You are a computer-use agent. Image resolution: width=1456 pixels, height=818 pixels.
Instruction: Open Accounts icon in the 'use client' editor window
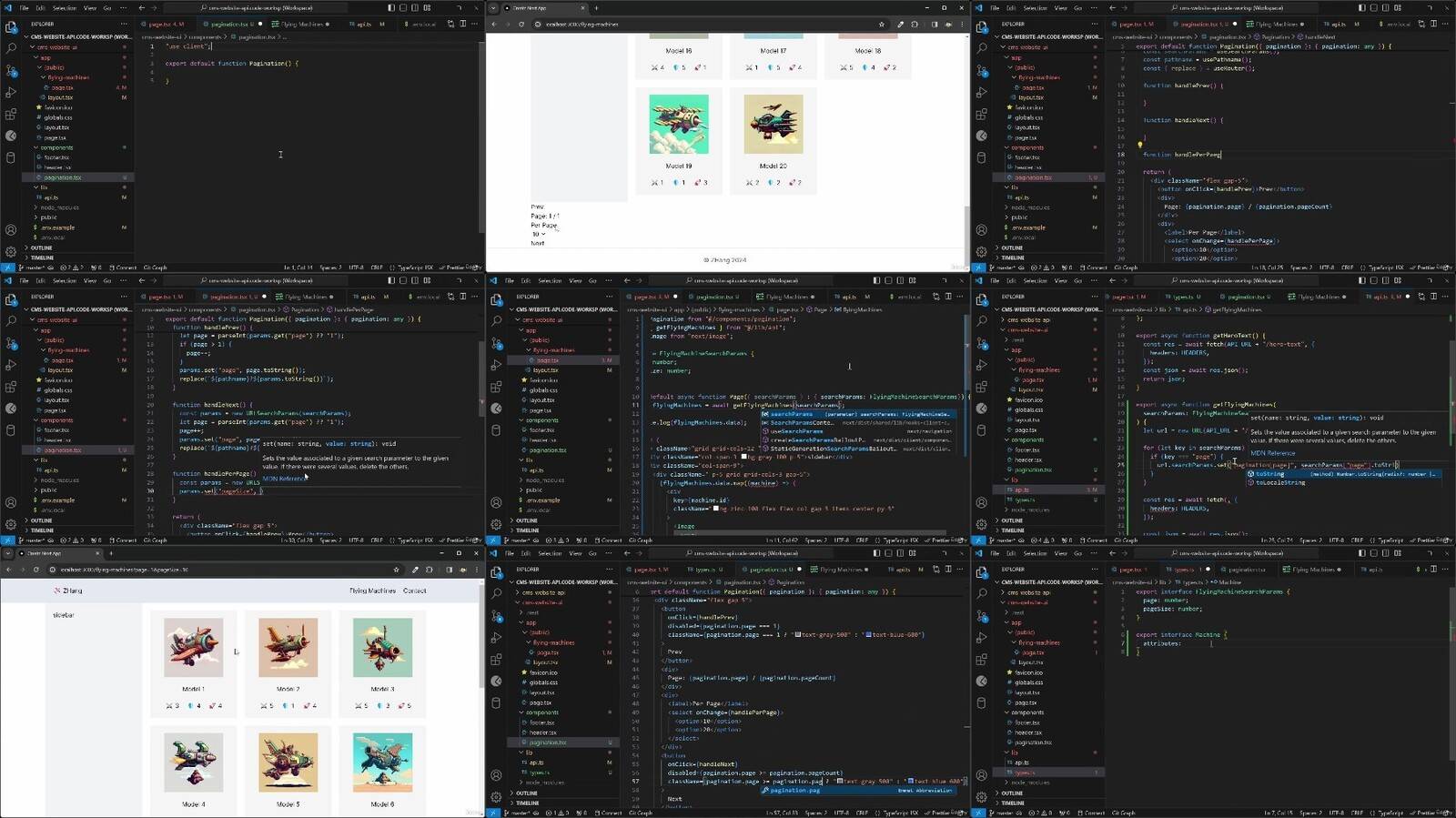[11, 230]
